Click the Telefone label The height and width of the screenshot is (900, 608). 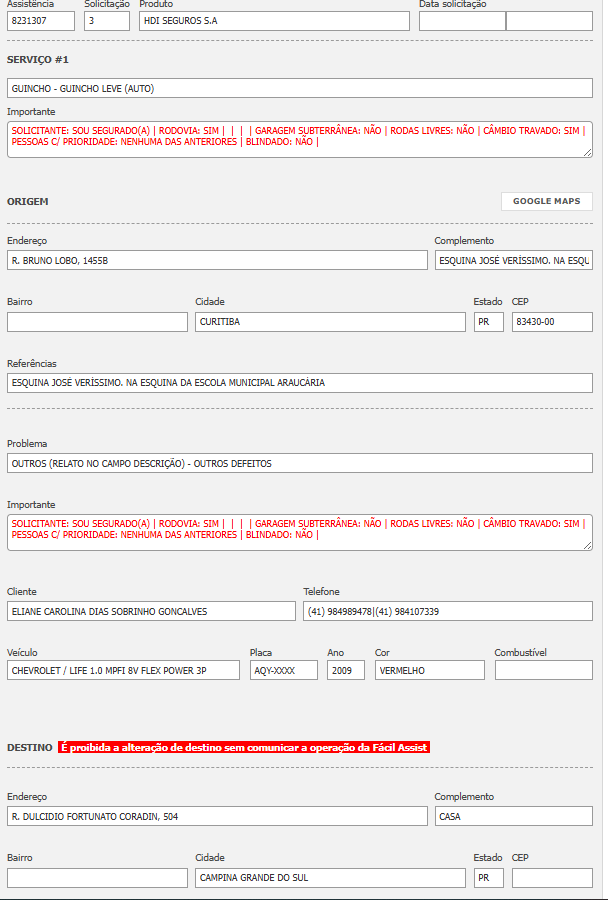(x=322, y=591)
